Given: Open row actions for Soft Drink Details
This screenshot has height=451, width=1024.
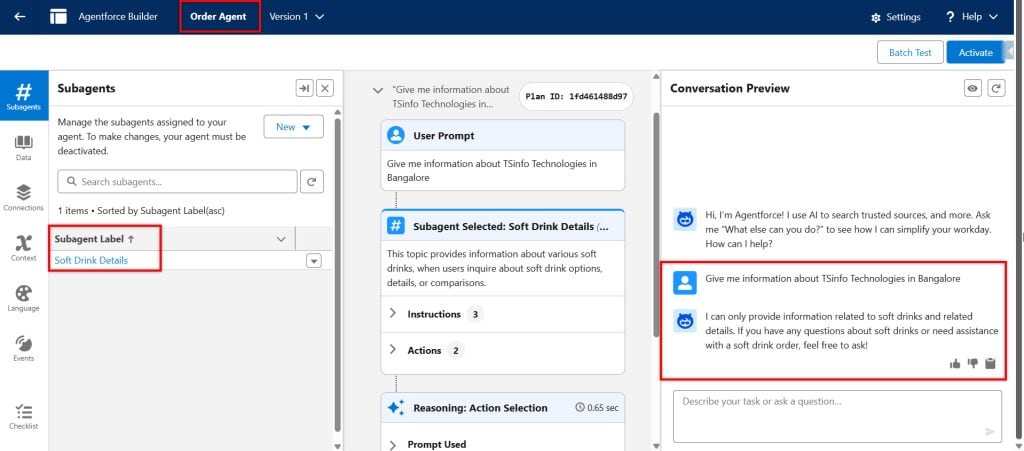Looking at the screenshot, I should coord(314,260).
